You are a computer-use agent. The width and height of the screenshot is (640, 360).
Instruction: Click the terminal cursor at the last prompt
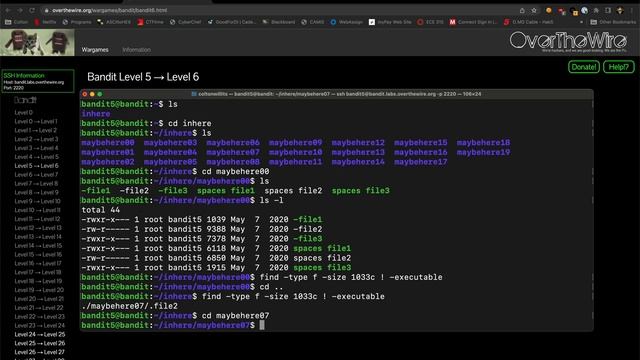click(x=262, y=325)
